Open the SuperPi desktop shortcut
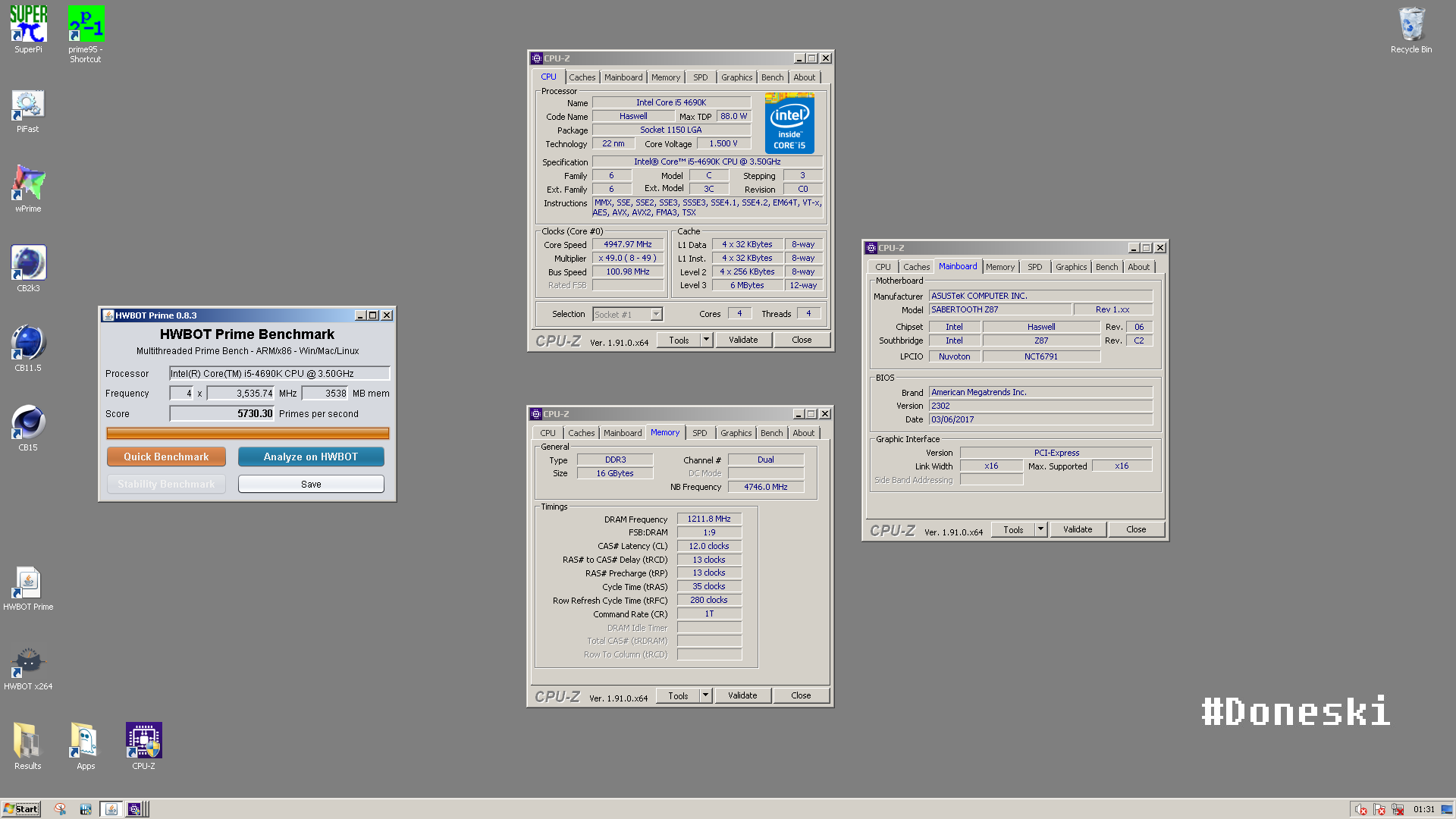The height and width of the screenshot is (819, 1456). point(28,30)
